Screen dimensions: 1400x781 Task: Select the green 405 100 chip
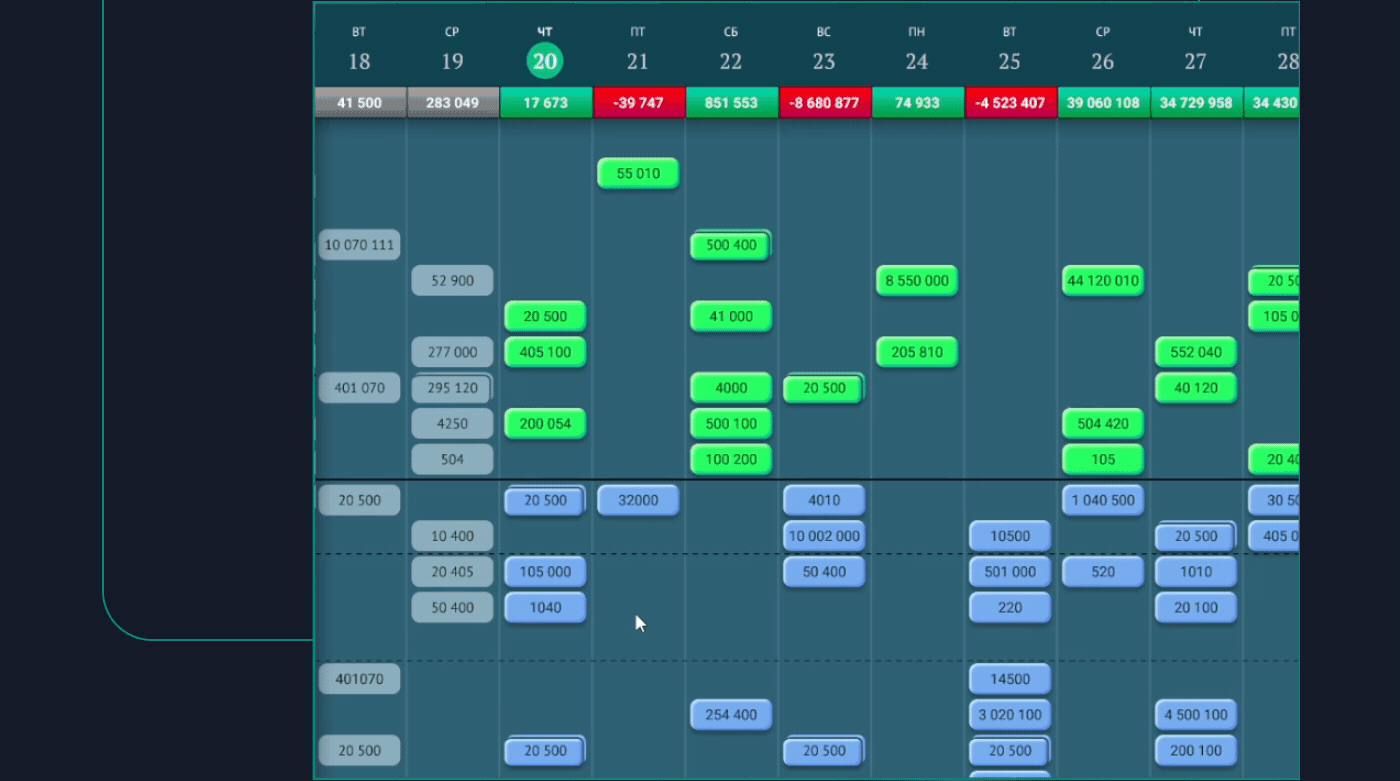[545, 352]
